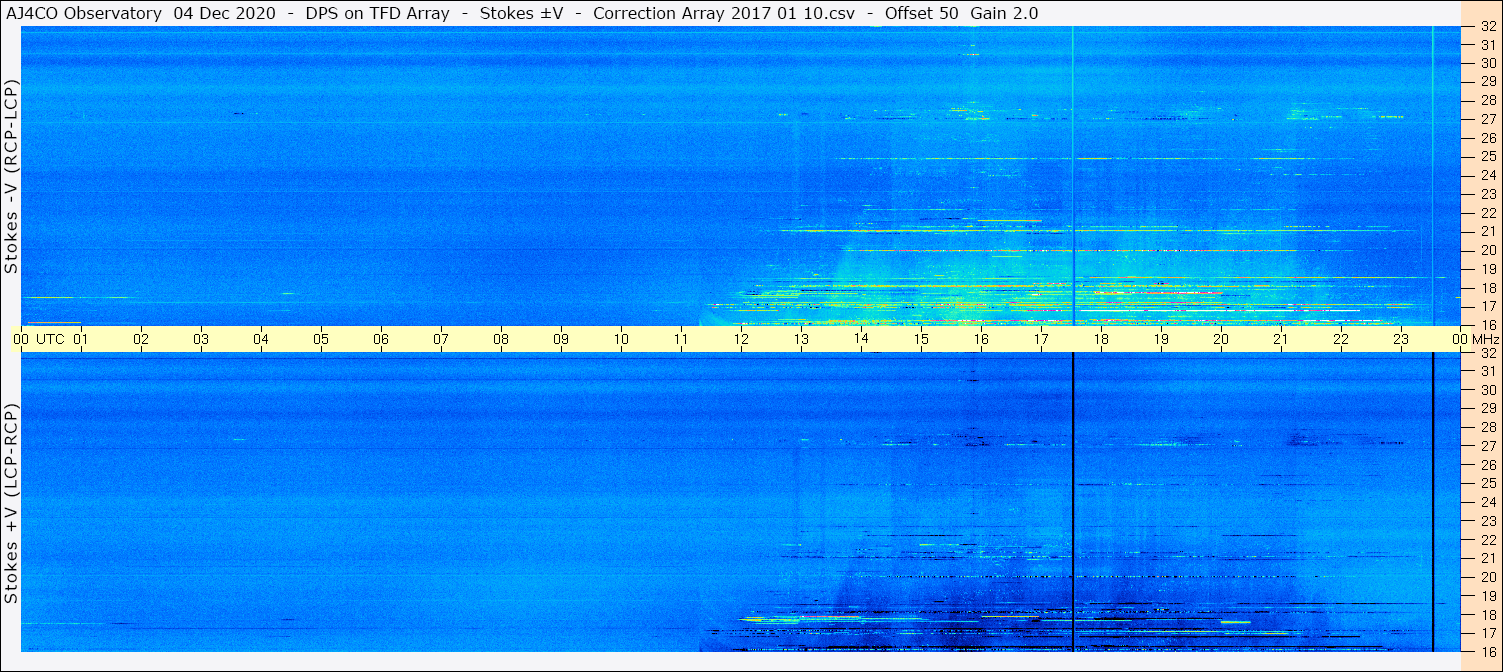Select the 02 hour mark on time axis
This screenshot has width=1503, height=672.
click(x=141, y=339)
